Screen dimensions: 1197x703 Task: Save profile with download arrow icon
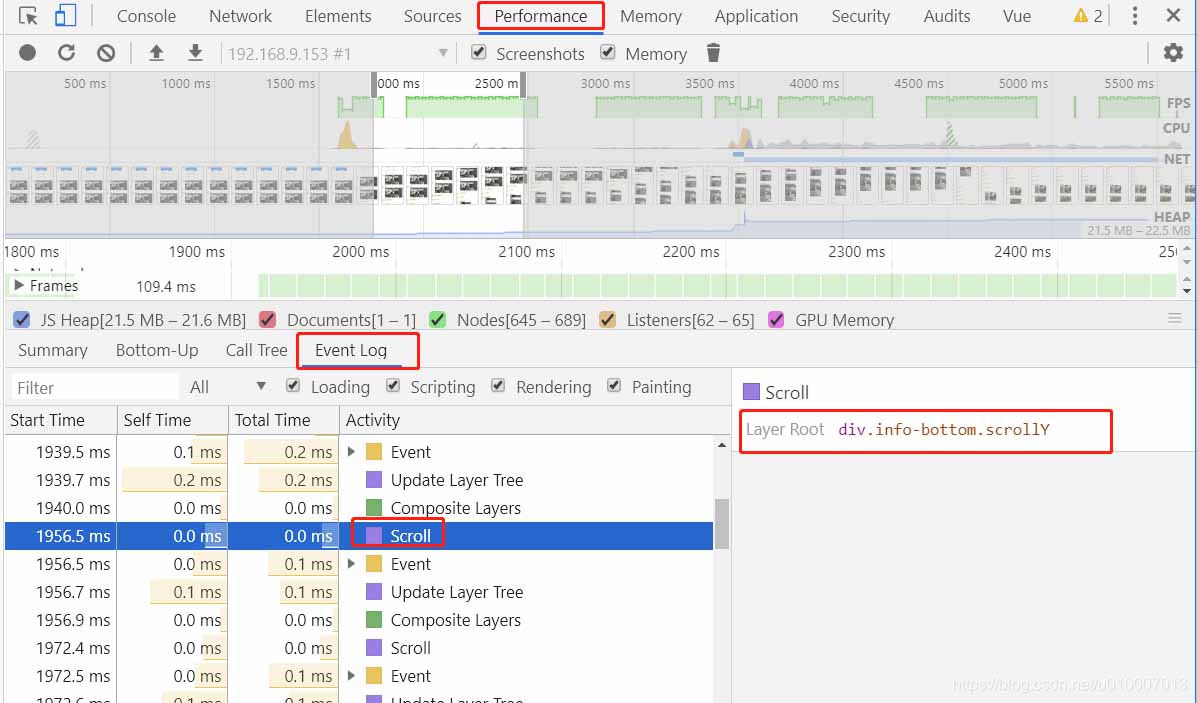[x=195, y=53]
